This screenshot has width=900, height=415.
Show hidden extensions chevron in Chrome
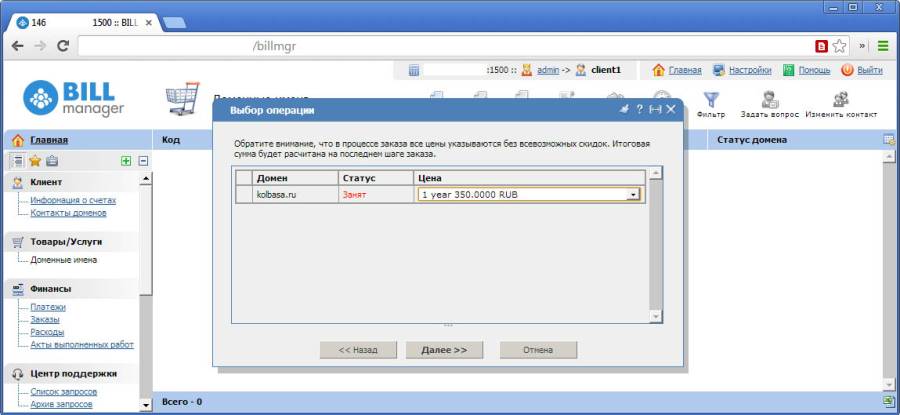tap(862, 46)
